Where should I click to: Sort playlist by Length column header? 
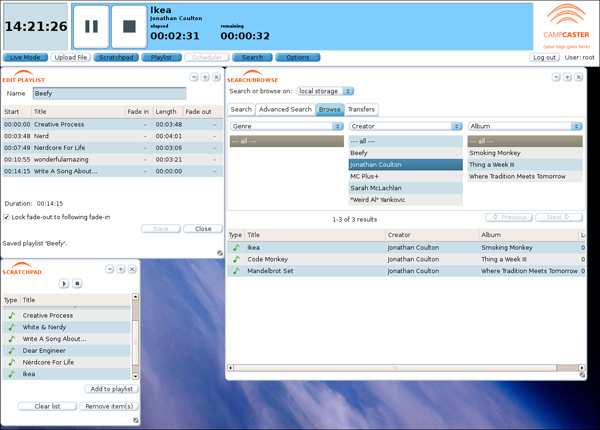click(168, 112)
